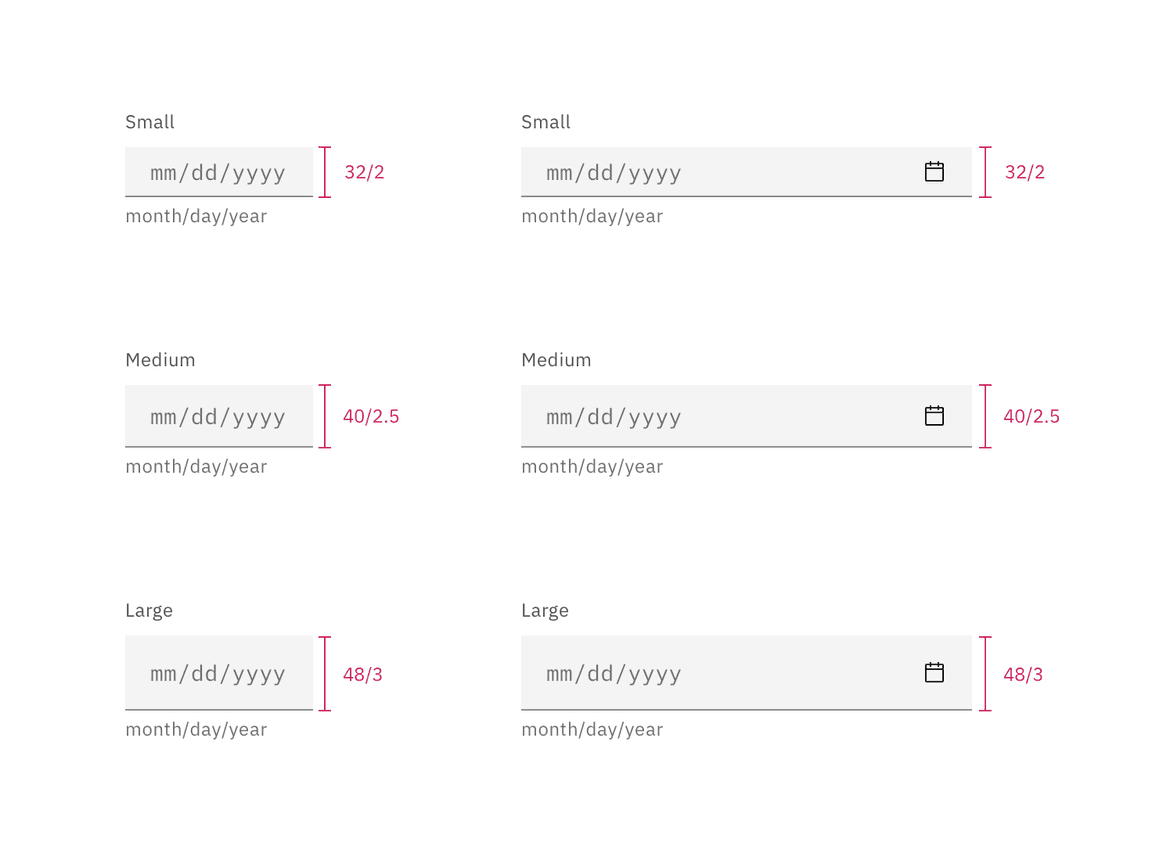The height and width of the screenshot is (864, 1152).
Task: Click the 32/2 annotation beside the Small calendar field
Action: (1024, 172)
